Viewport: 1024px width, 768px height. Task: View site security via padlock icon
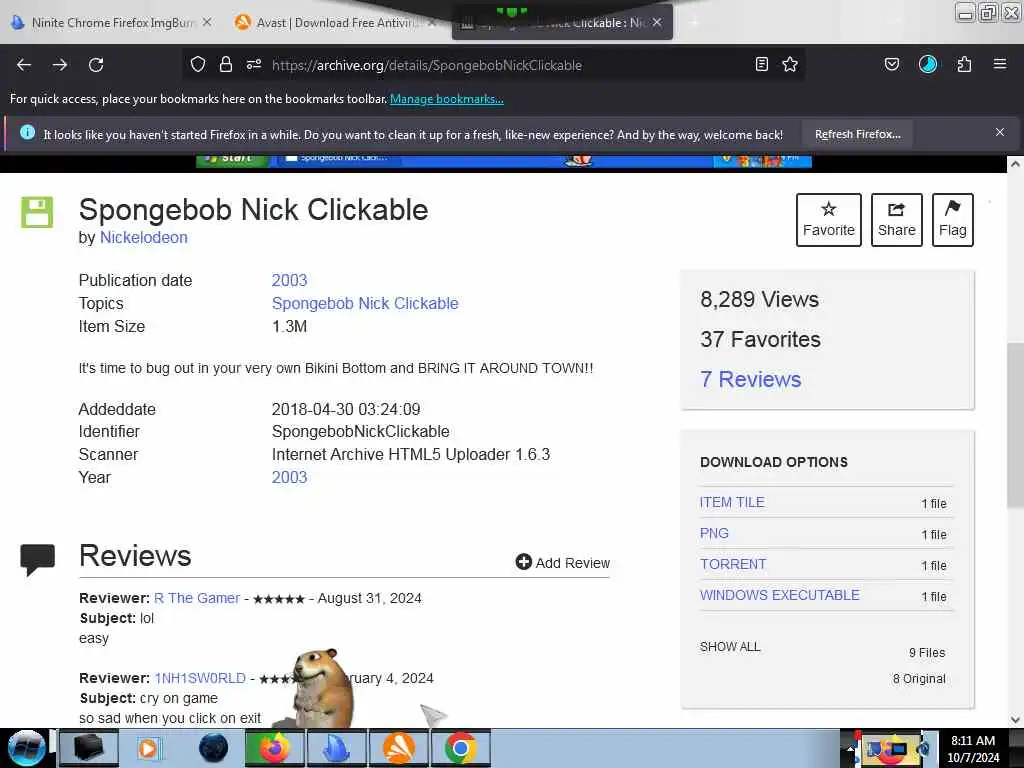(226, 64)
